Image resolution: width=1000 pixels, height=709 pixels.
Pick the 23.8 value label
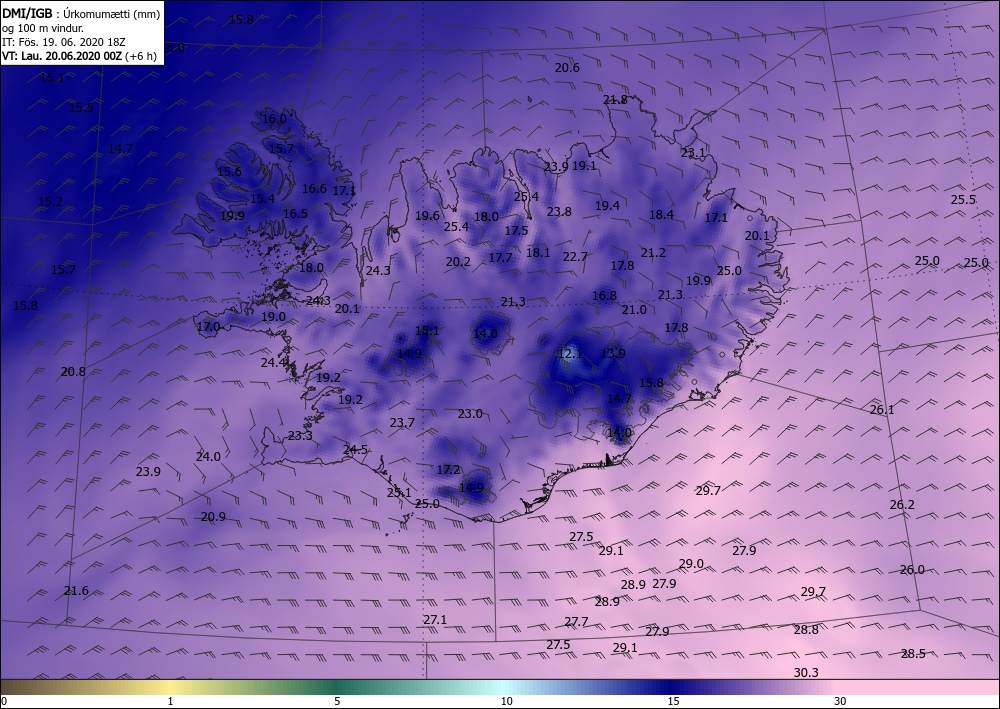tap(559, 212)
